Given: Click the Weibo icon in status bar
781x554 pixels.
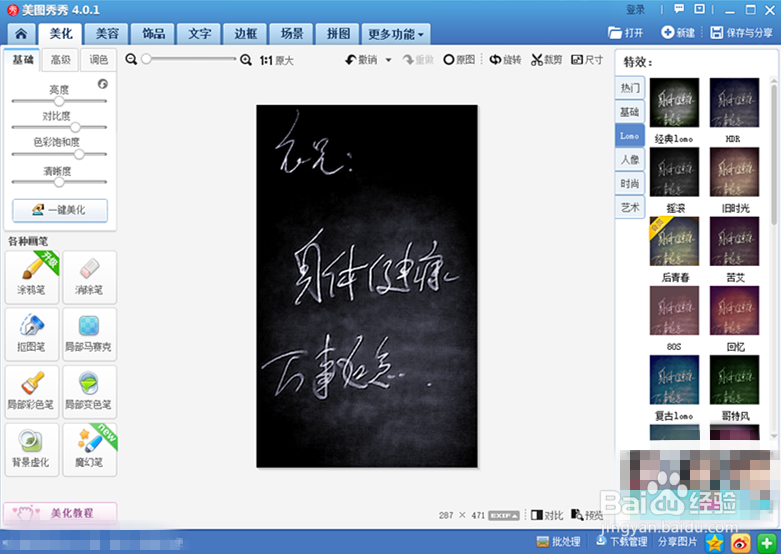Looking at the screenshot, I should click(x=741, y=543).
